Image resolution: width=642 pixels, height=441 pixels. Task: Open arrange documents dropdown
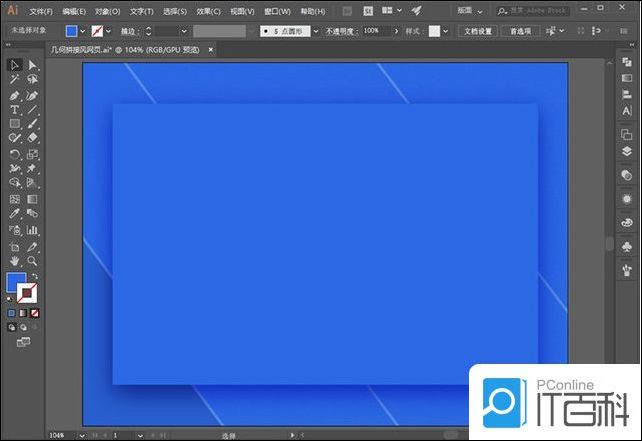[x=391, y=11]
